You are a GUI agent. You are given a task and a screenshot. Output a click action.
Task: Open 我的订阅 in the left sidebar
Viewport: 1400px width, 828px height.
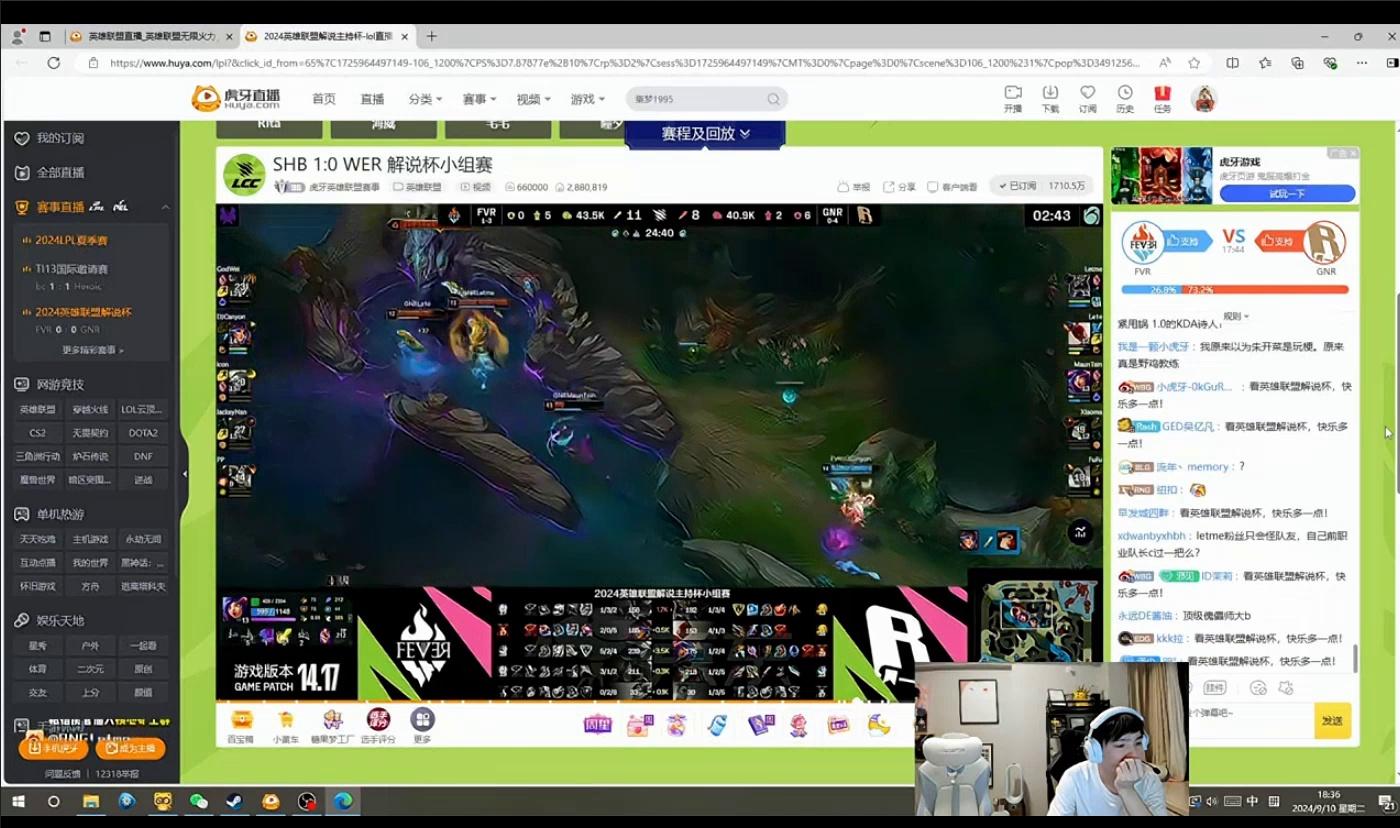(x=60, y=138)
